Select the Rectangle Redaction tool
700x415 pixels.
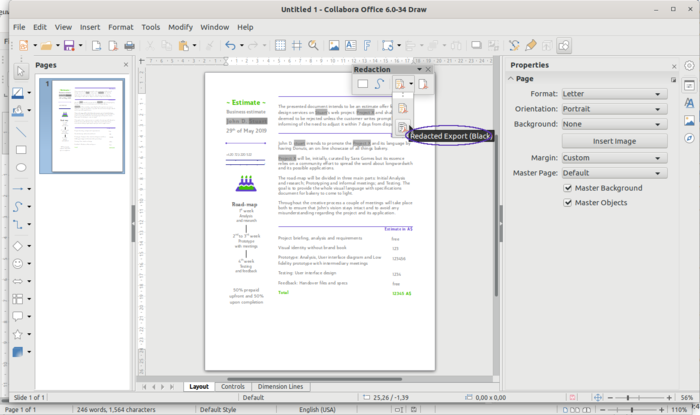pyautogui.click(x=363, y=85)
